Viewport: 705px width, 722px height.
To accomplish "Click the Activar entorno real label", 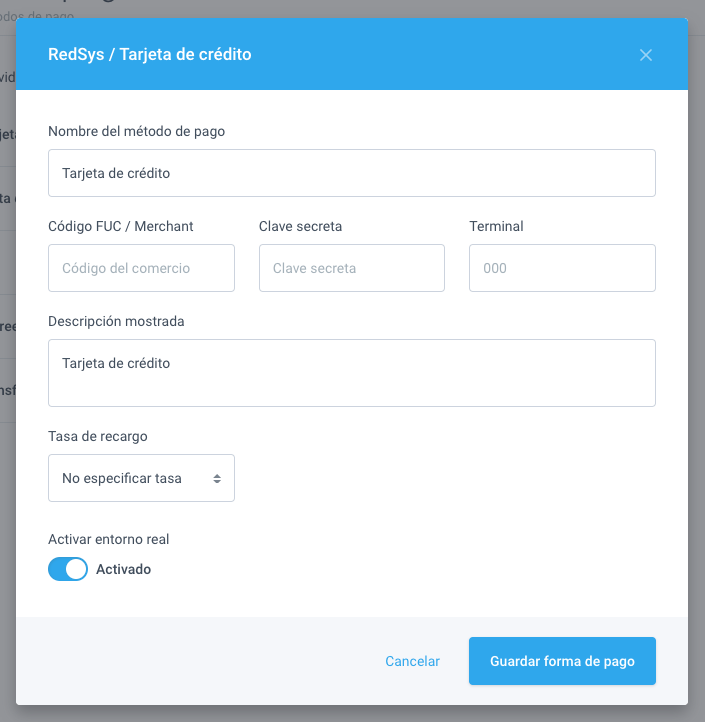I will [x=109, y=539].
